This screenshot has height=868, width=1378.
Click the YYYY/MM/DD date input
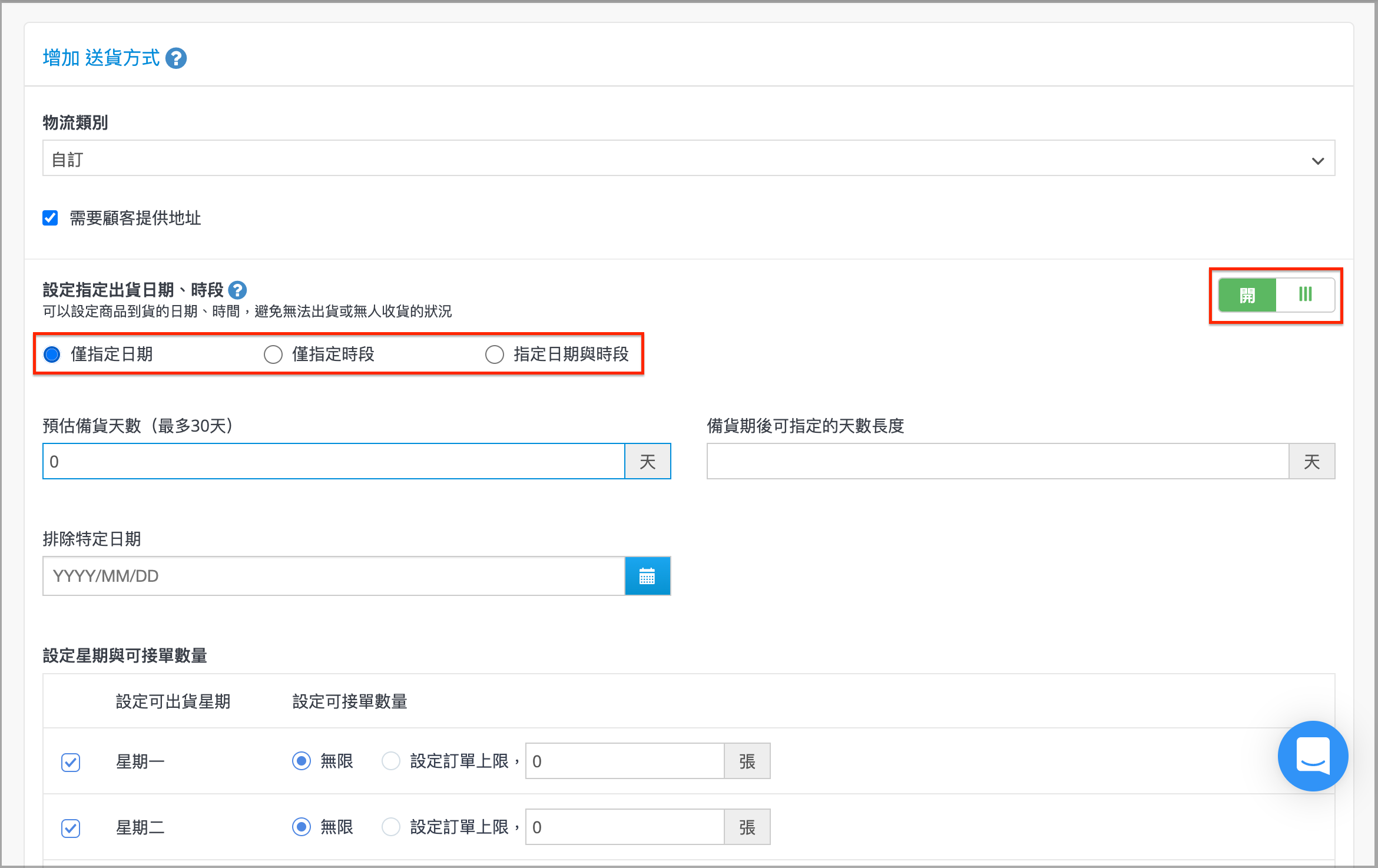pos(334,576)
